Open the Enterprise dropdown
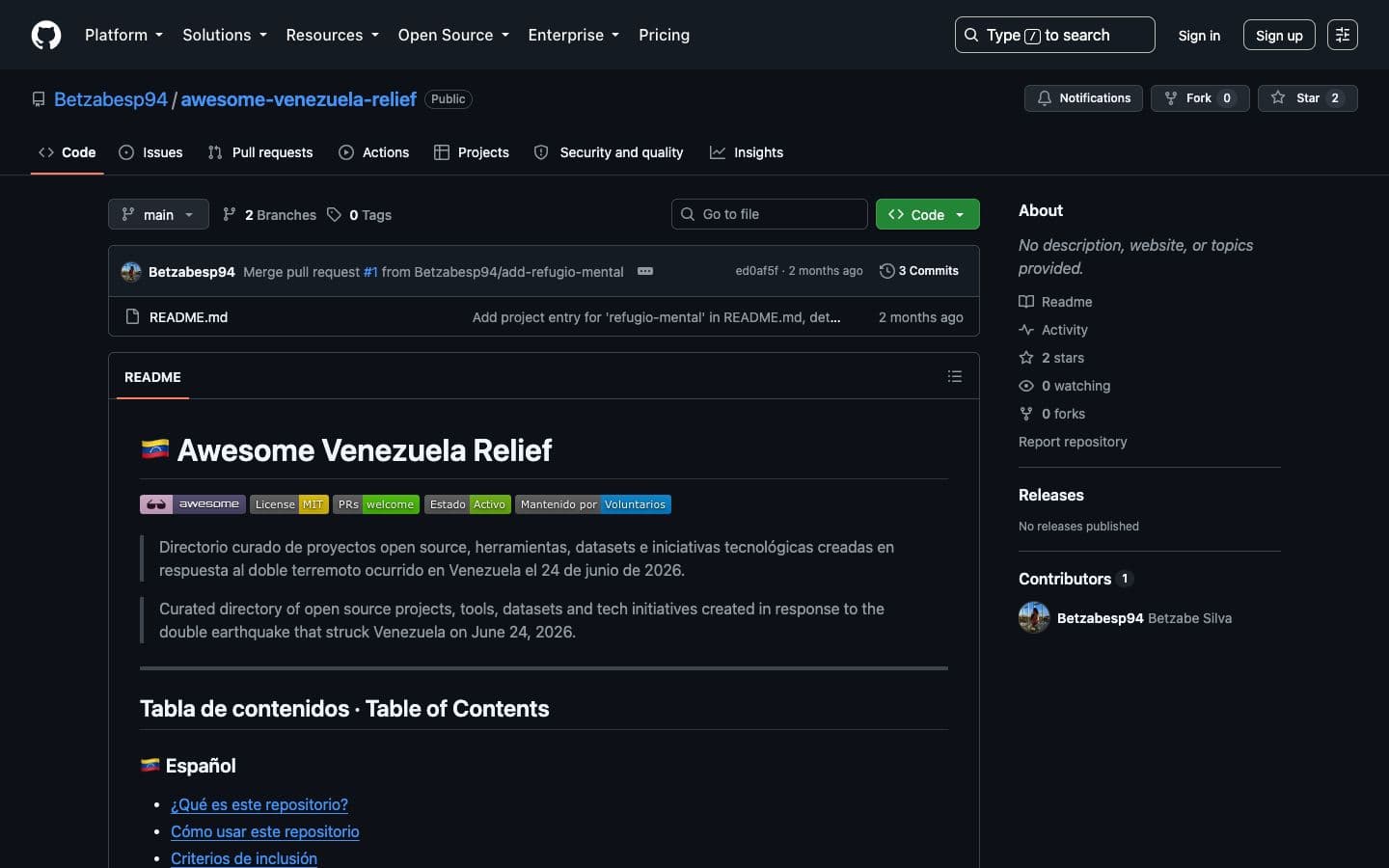 click(x=573, y=35)
